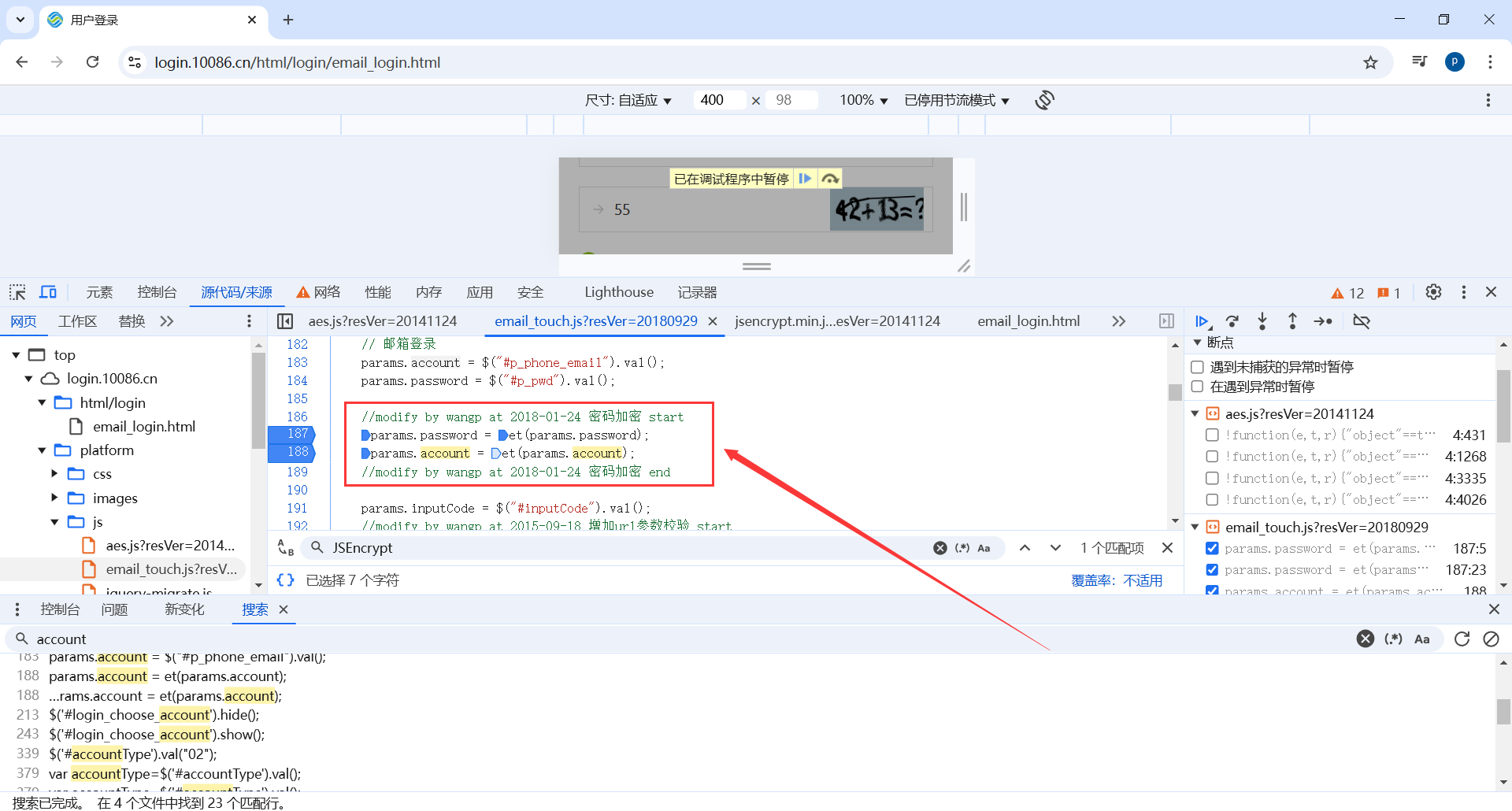Collapse the js folder
The image size is (1512, 811).
tap(54, 521)
